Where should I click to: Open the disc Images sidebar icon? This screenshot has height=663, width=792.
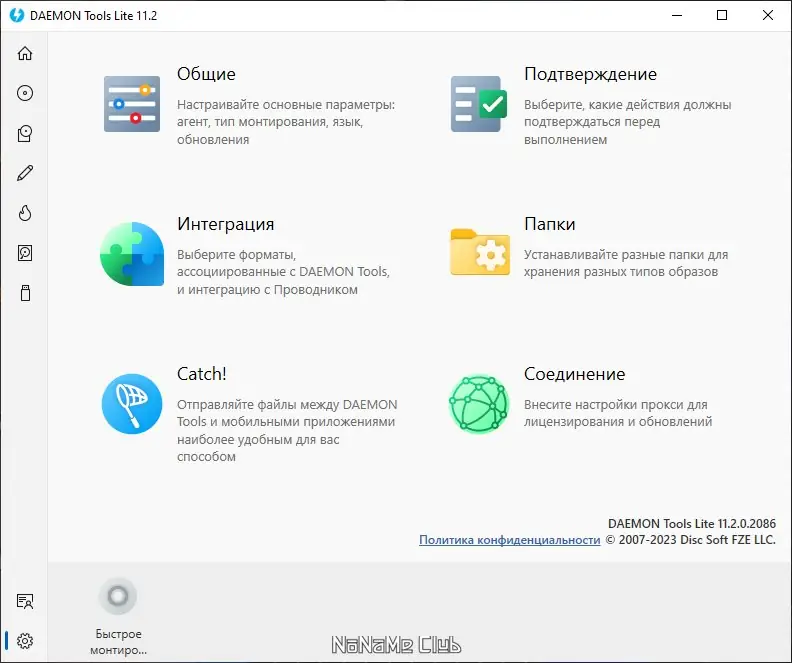25,93
